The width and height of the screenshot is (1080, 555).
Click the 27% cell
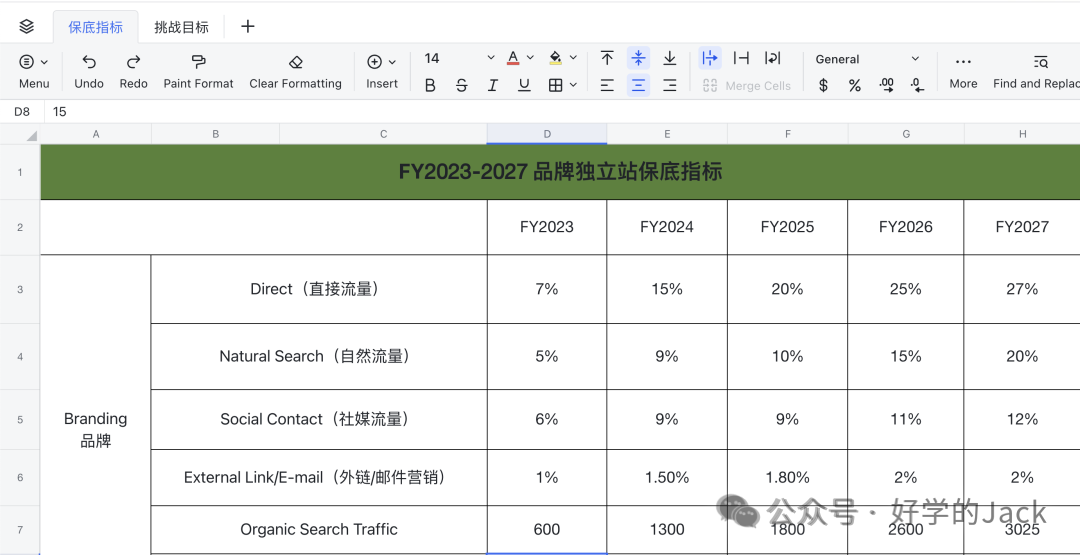tap(1022, 289)
